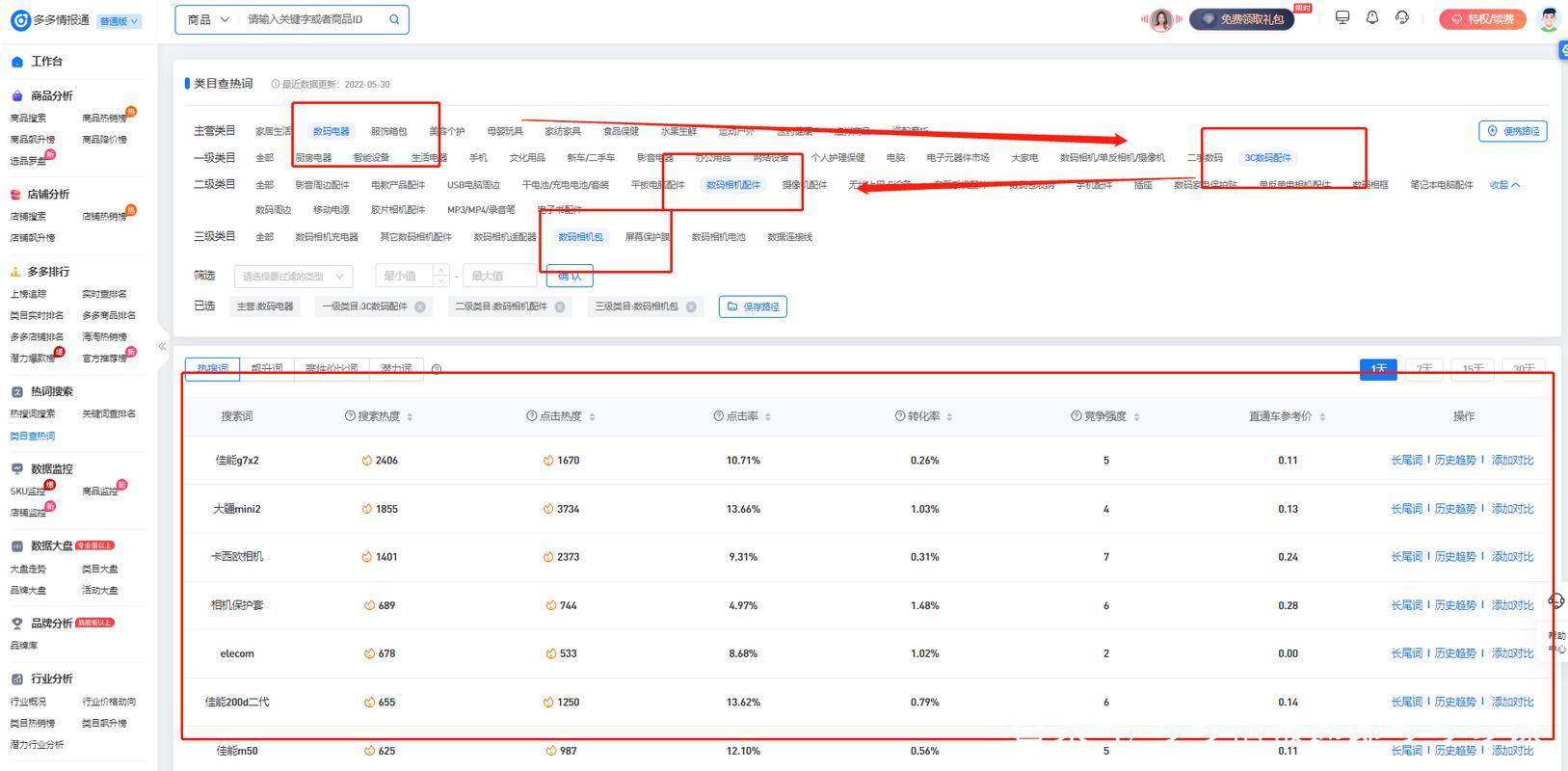Image resolution: width=1568 pixels, height=771 pixels.
Task: Select the 1天 time range
Action: pyautogui.click(x=1378, y=369)
